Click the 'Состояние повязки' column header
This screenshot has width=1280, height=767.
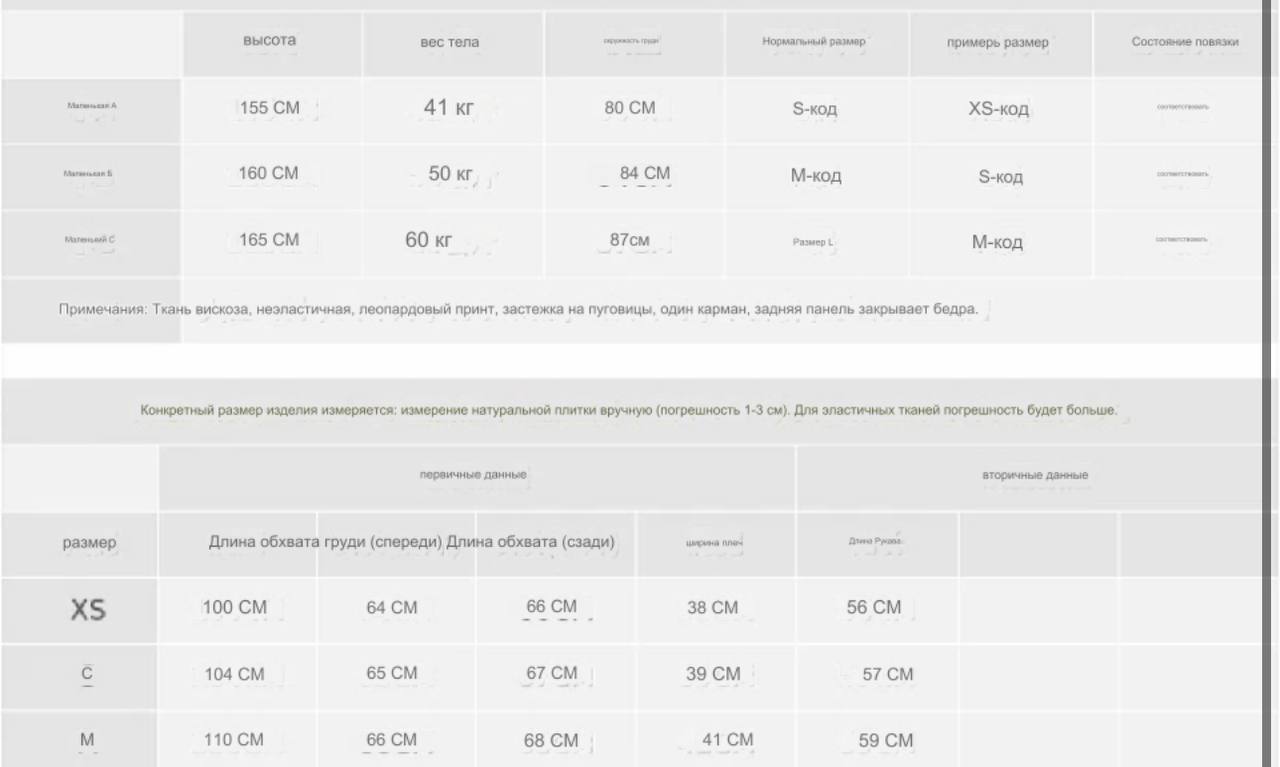[x=1184, y=43]
